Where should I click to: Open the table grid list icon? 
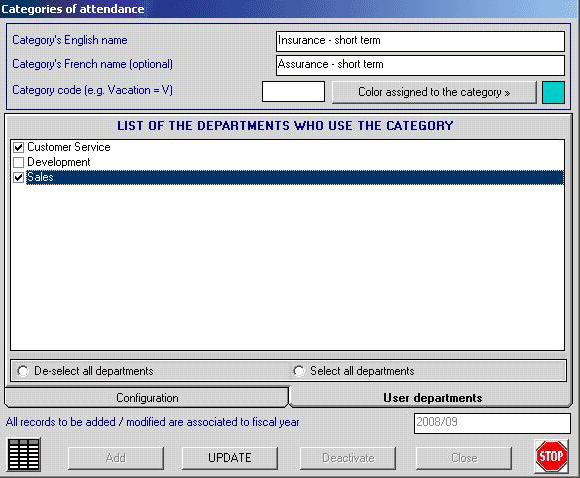[24, 455]
